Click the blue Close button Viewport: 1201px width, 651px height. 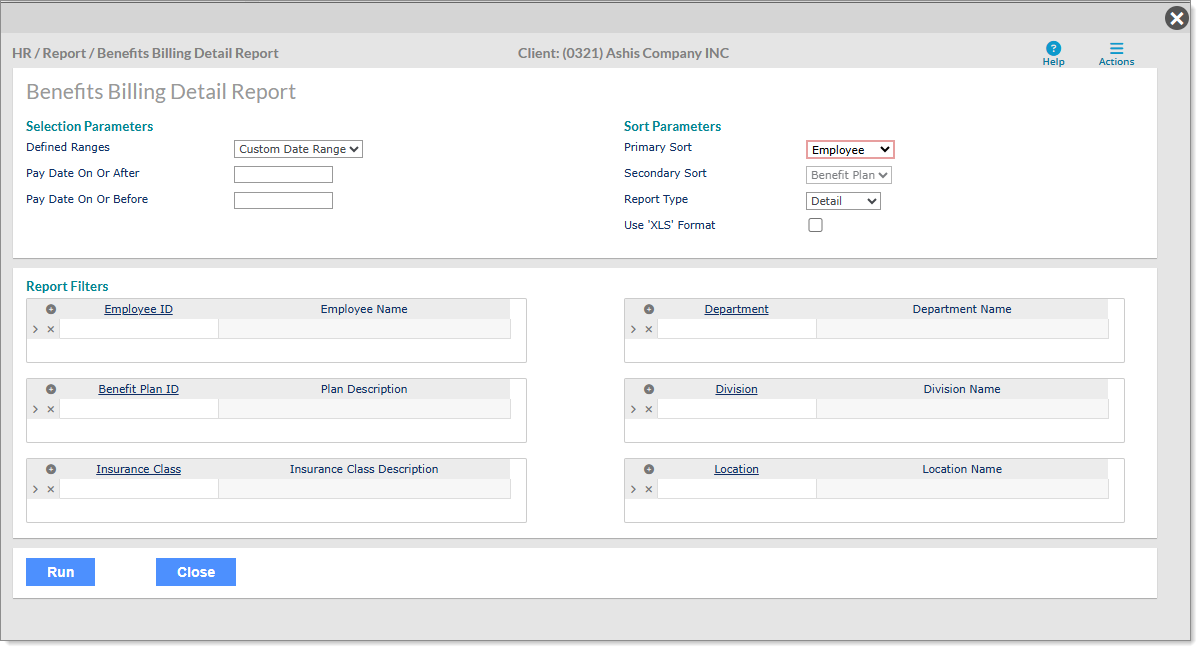click(196, 572)
